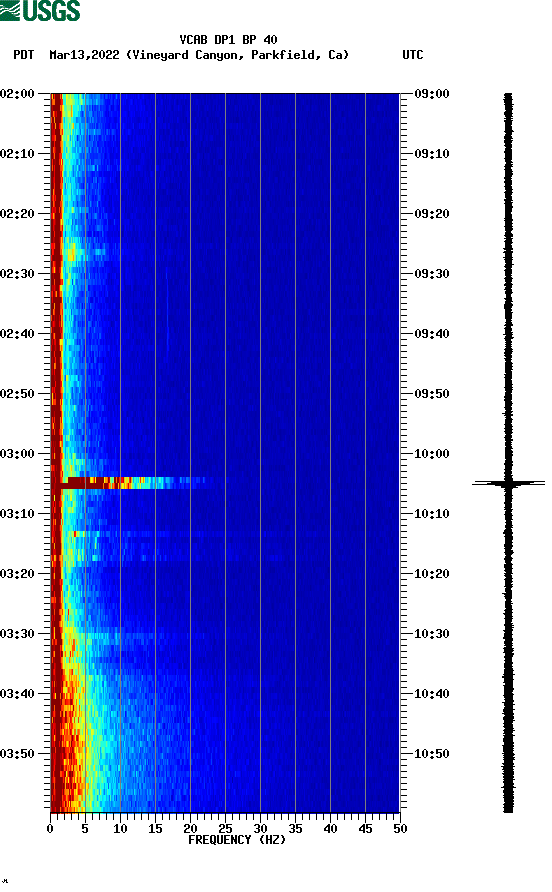The height and width of the screenshot is (892, 552).
Task: Click the 35 Hz frequency tick label
Action: click(x=295, y=829)
